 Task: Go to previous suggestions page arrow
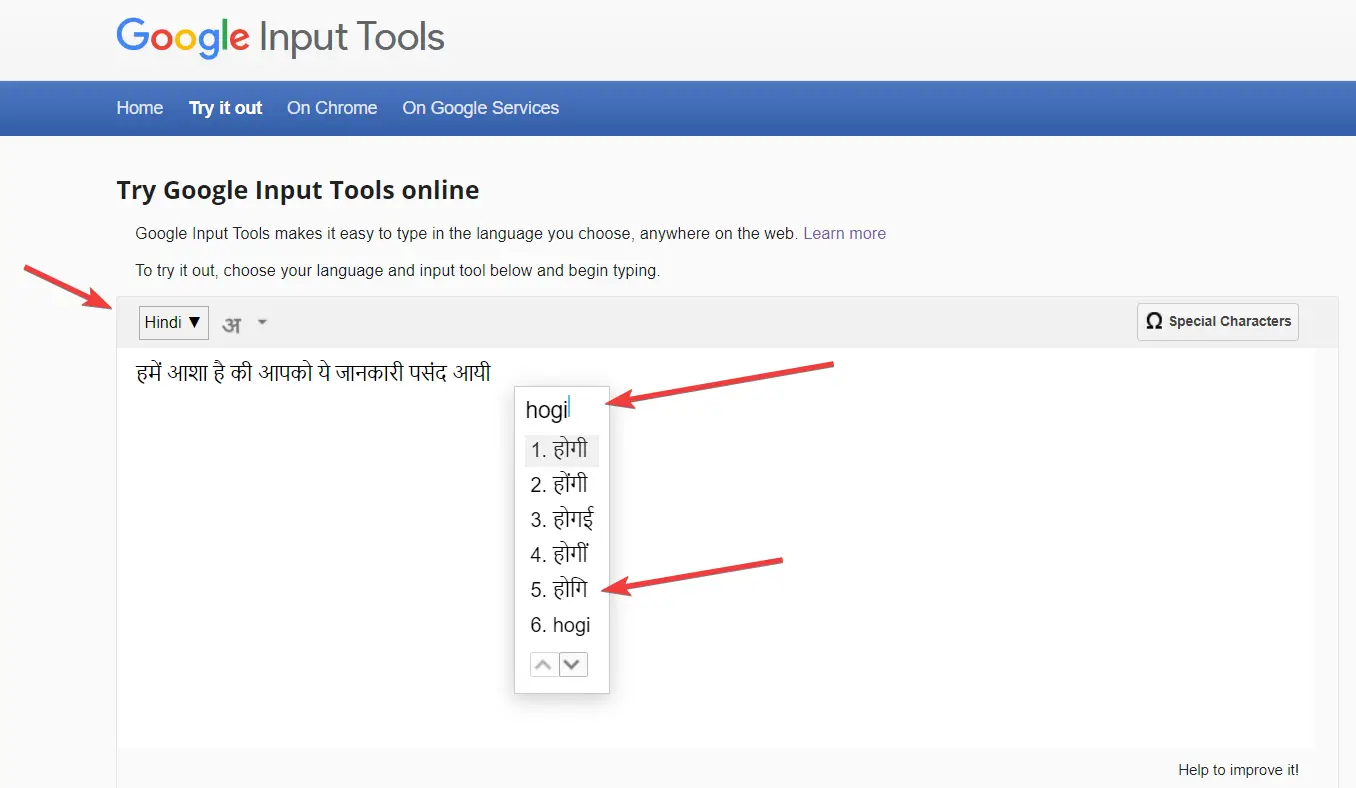544,664
